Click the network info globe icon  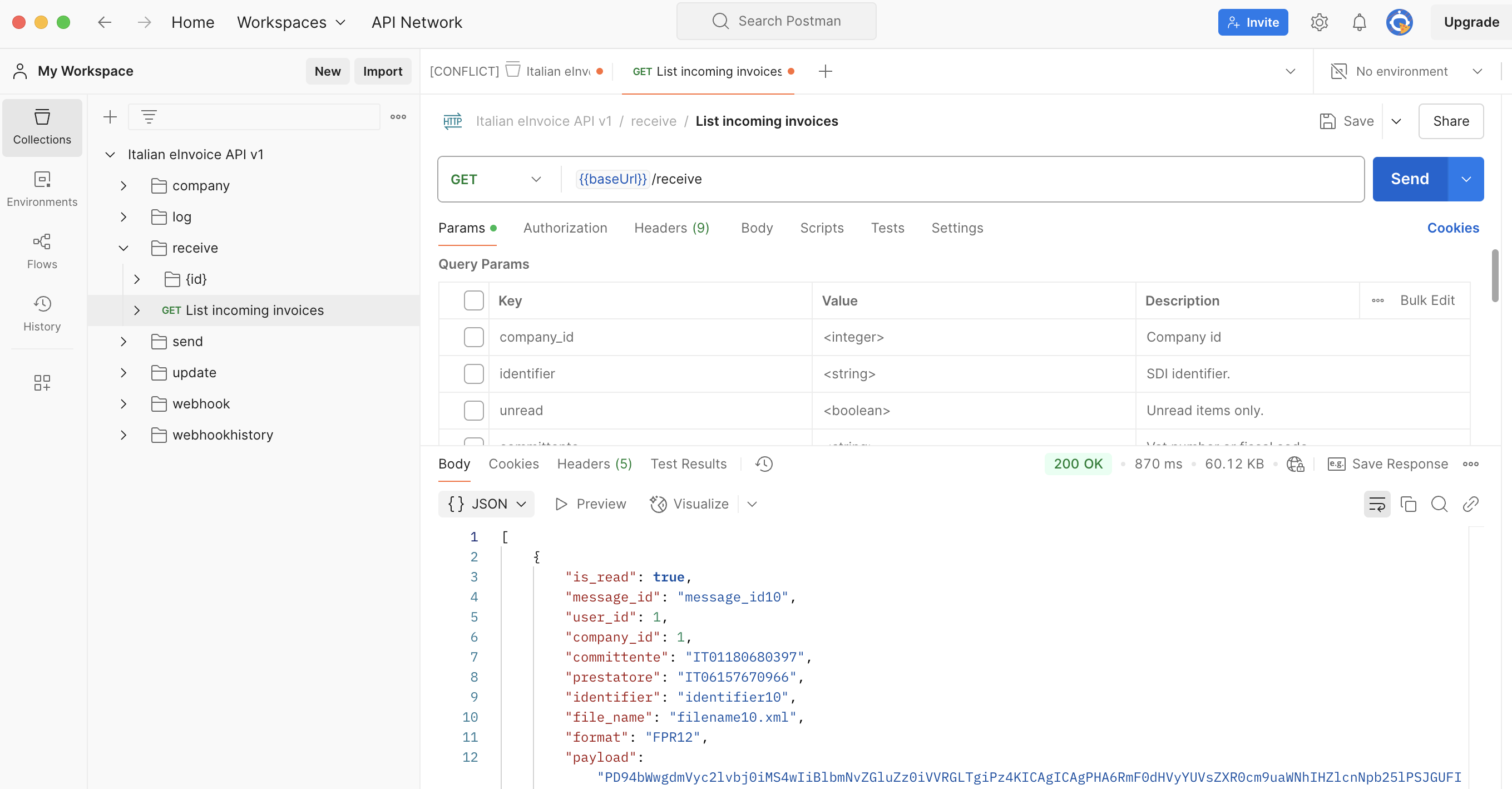1295,463
